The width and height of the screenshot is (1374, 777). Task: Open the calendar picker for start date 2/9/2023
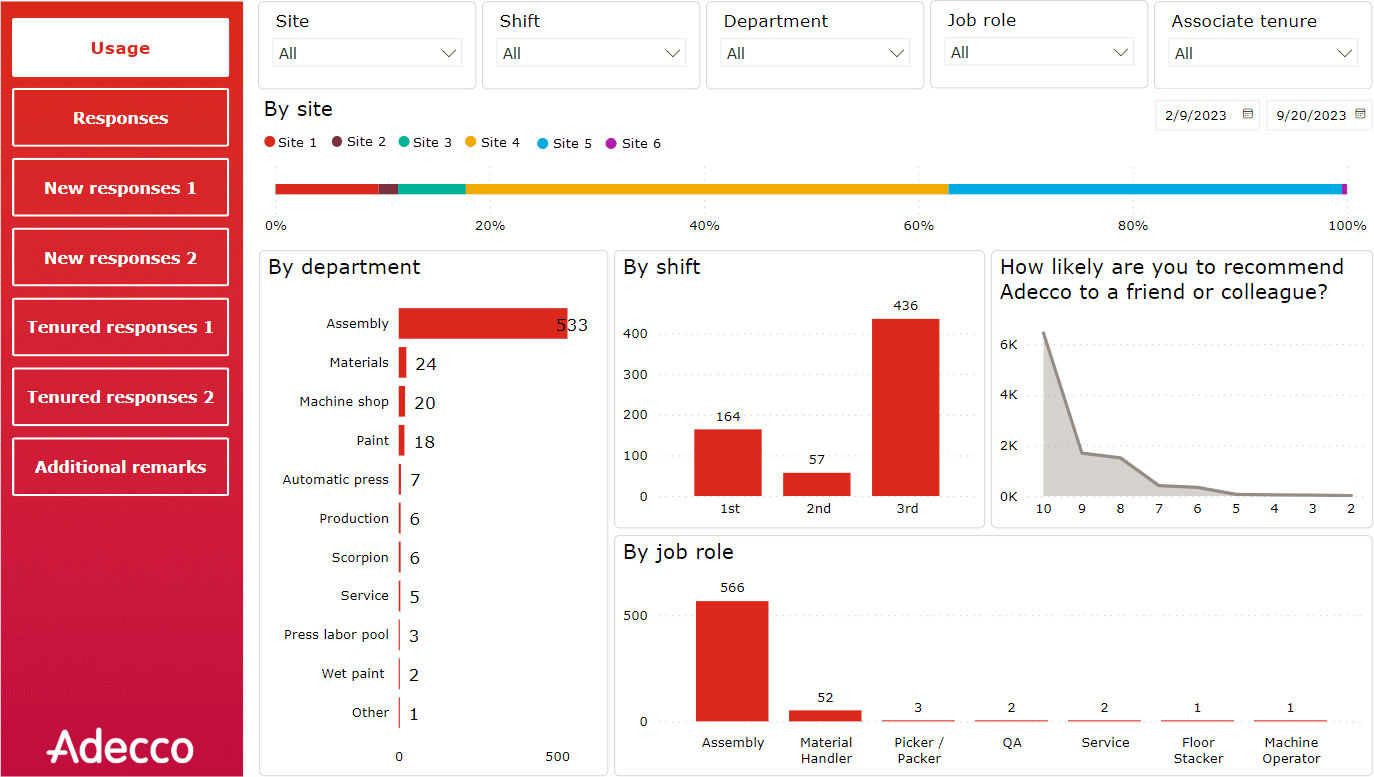pos(1247,115)
